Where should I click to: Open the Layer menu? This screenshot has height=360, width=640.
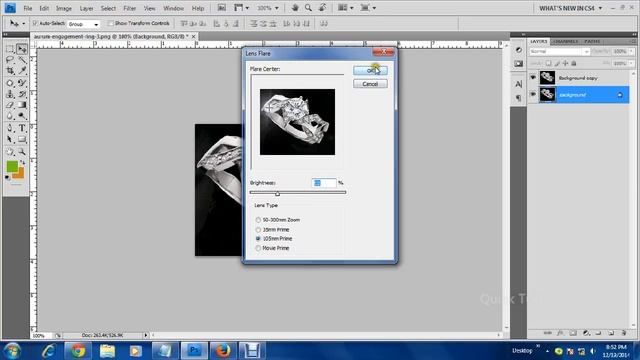click(x=86, y=8)
